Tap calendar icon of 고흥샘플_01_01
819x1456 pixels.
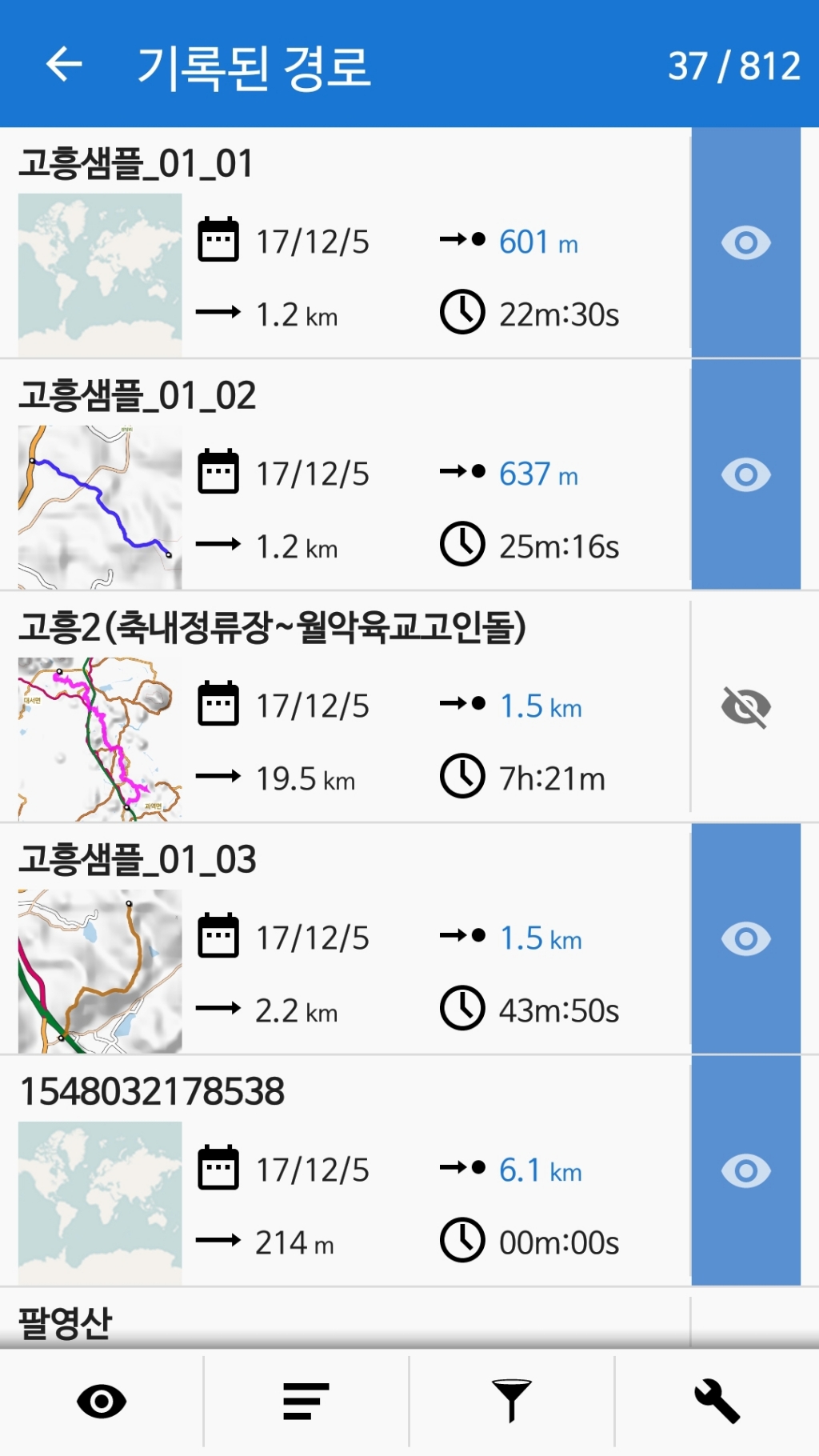(218, 240)
